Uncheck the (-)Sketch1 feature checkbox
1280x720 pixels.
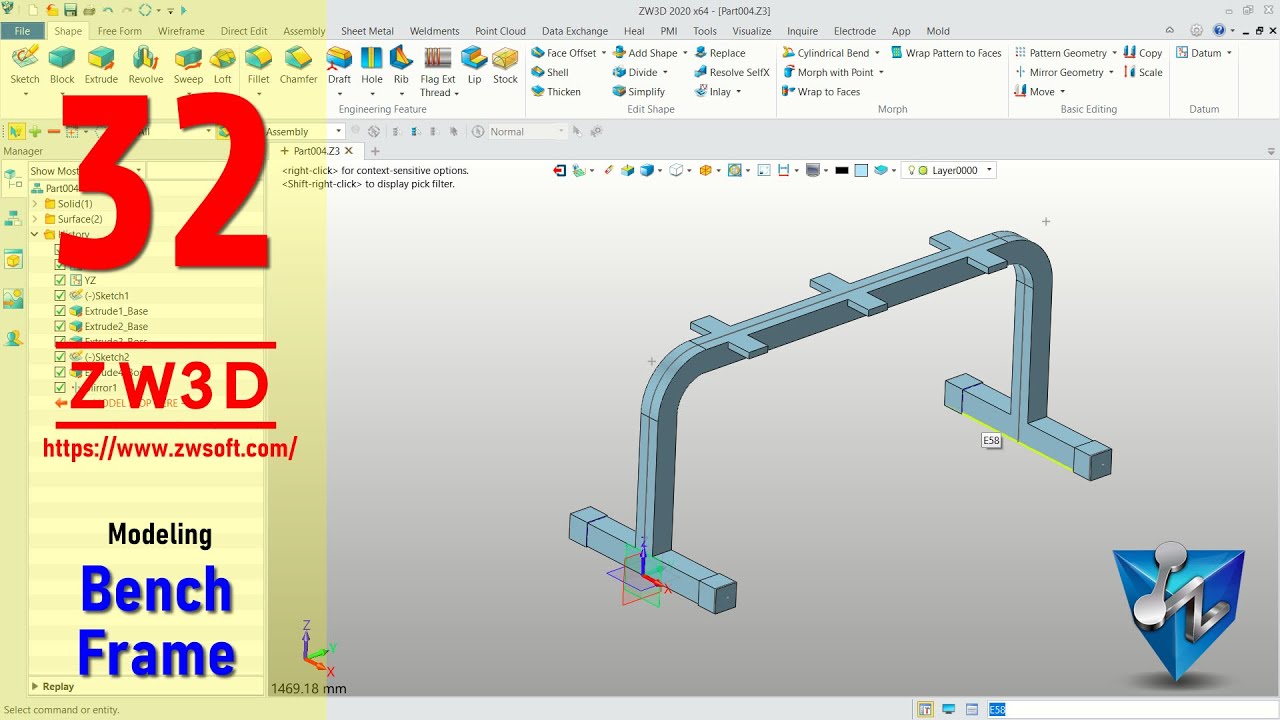click(x=60, y=296)
